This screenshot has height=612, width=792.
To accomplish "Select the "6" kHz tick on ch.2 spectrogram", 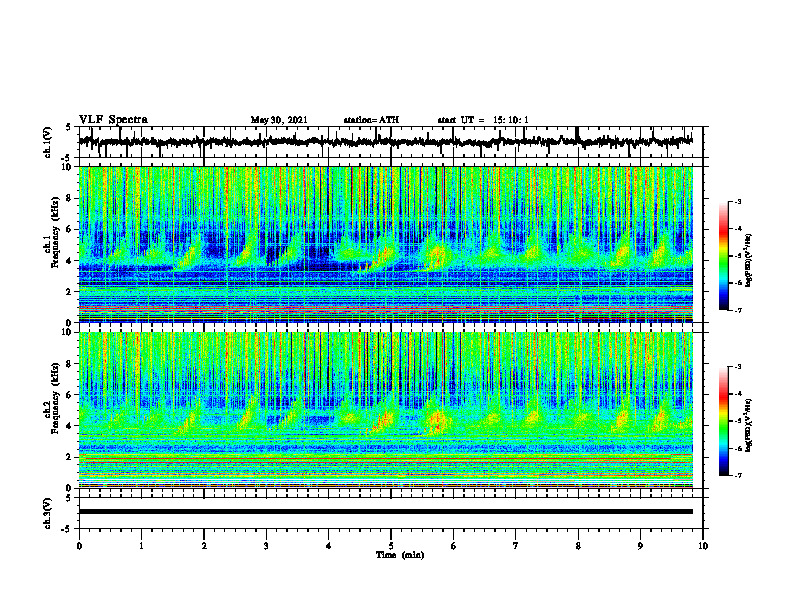I will coord(69,395).
